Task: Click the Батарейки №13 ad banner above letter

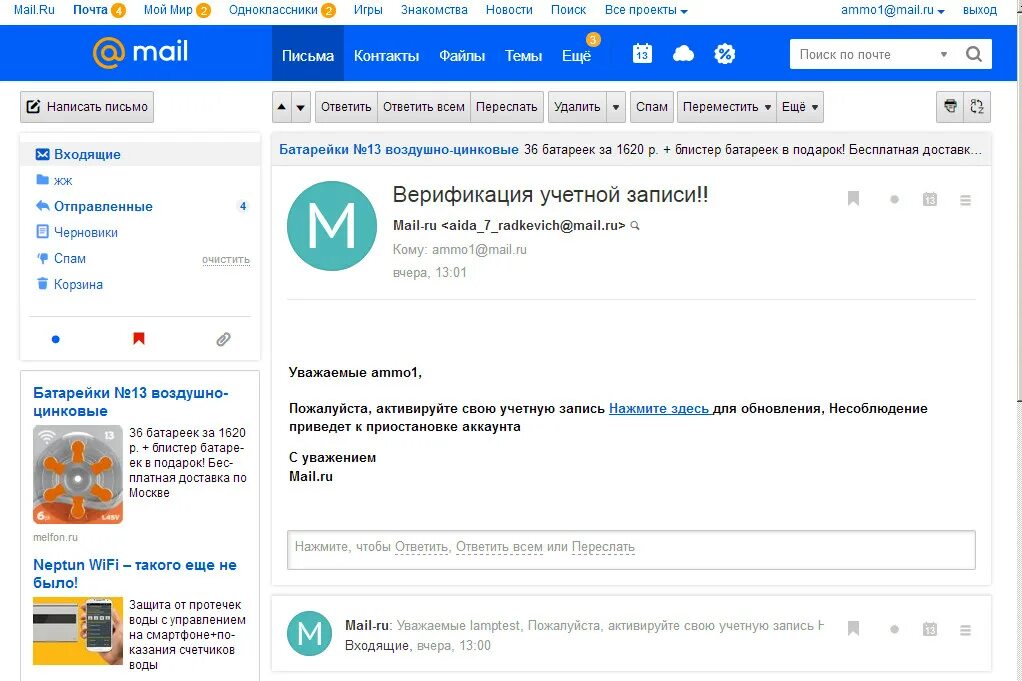Action: point(631,149)
